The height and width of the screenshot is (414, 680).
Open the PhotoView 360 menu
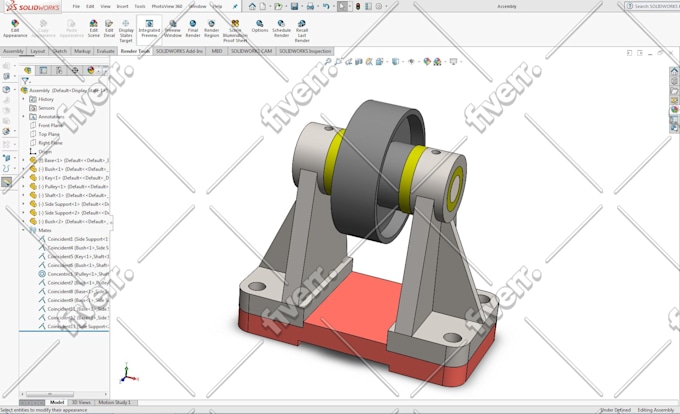167,7
